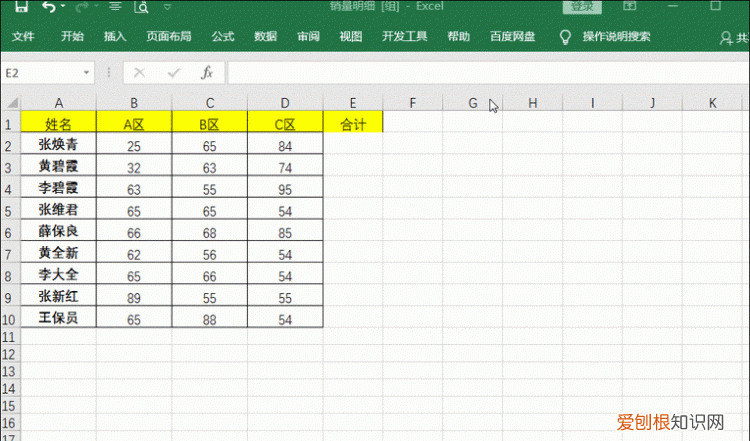750x441 pixels.
Task: Click the cell containing 张维君
Action: (58, 209)
